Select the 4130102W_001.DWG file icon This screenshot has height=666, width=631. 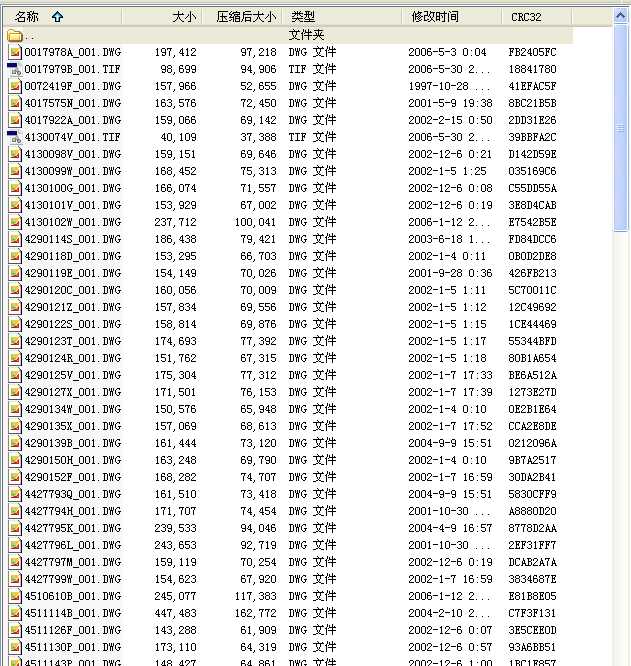(x=15, y=222)
